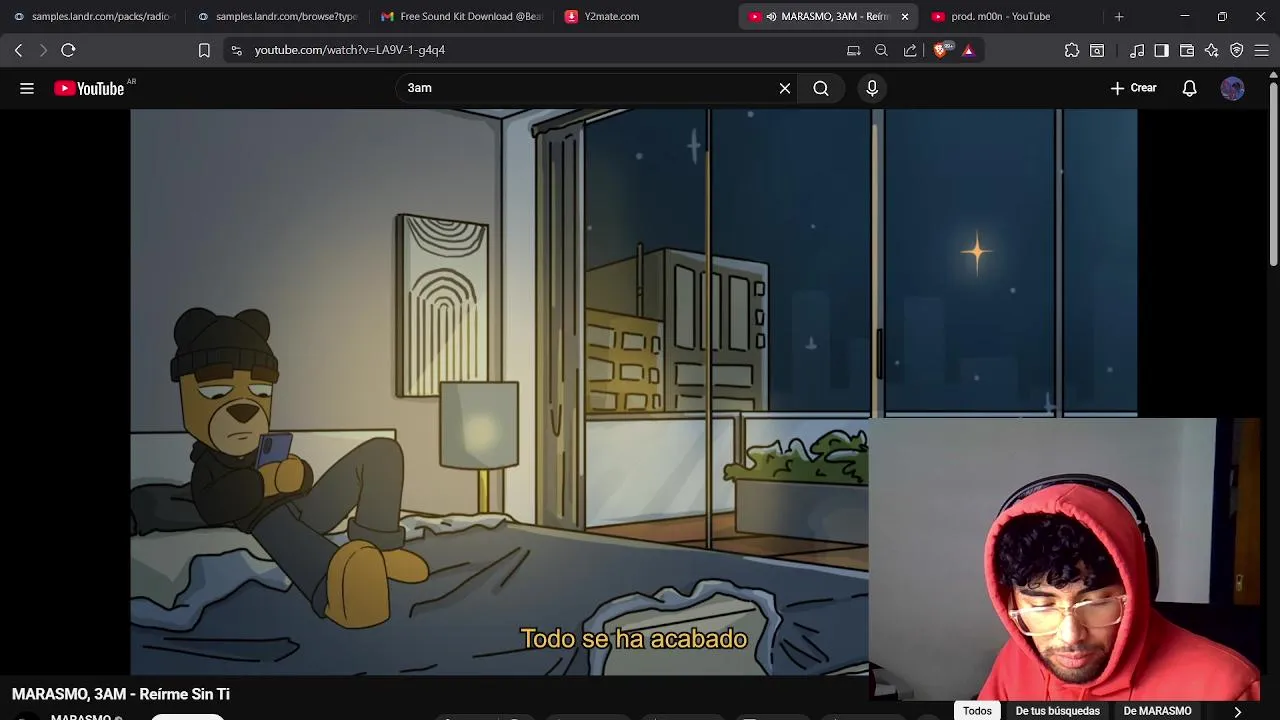1280x720 pixels.
Task: Mute the MARASMO tab via speaker icon
Action: coord(771,16)
